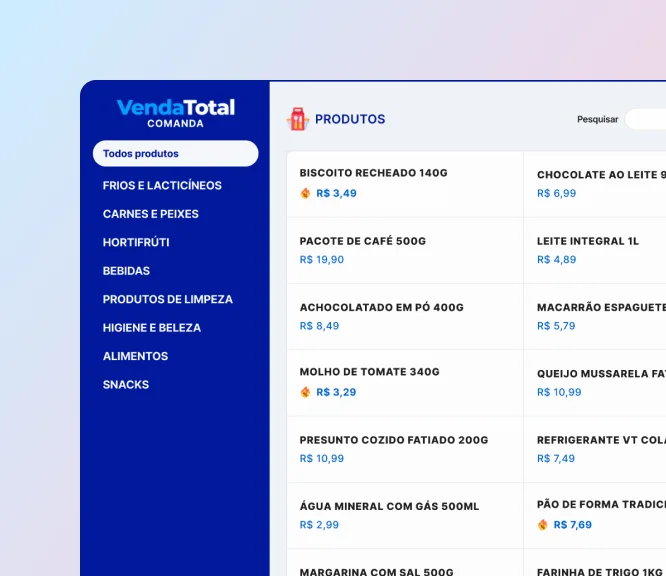Select Pacote de Café 500G product

pos(404,250)
